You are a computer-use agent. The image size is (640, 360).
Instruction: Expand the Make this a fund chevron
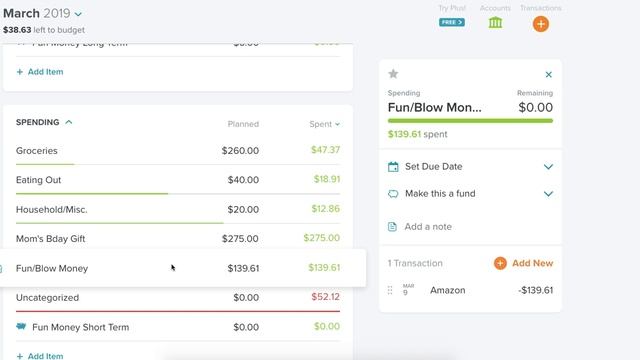(548, 194)
